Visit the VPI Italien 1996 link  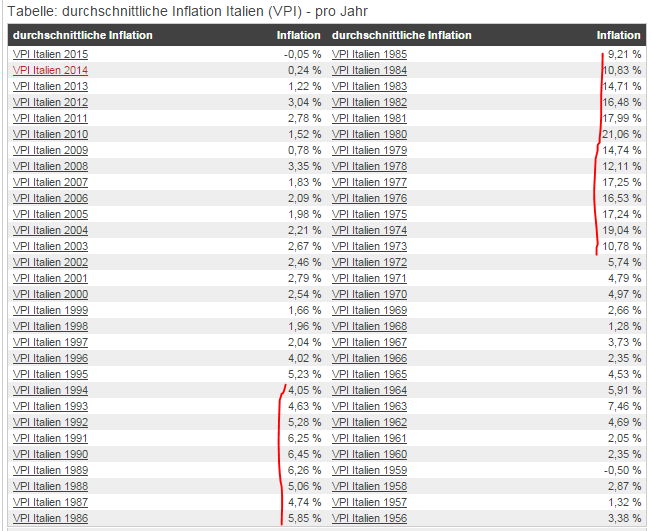click(50, 358)
